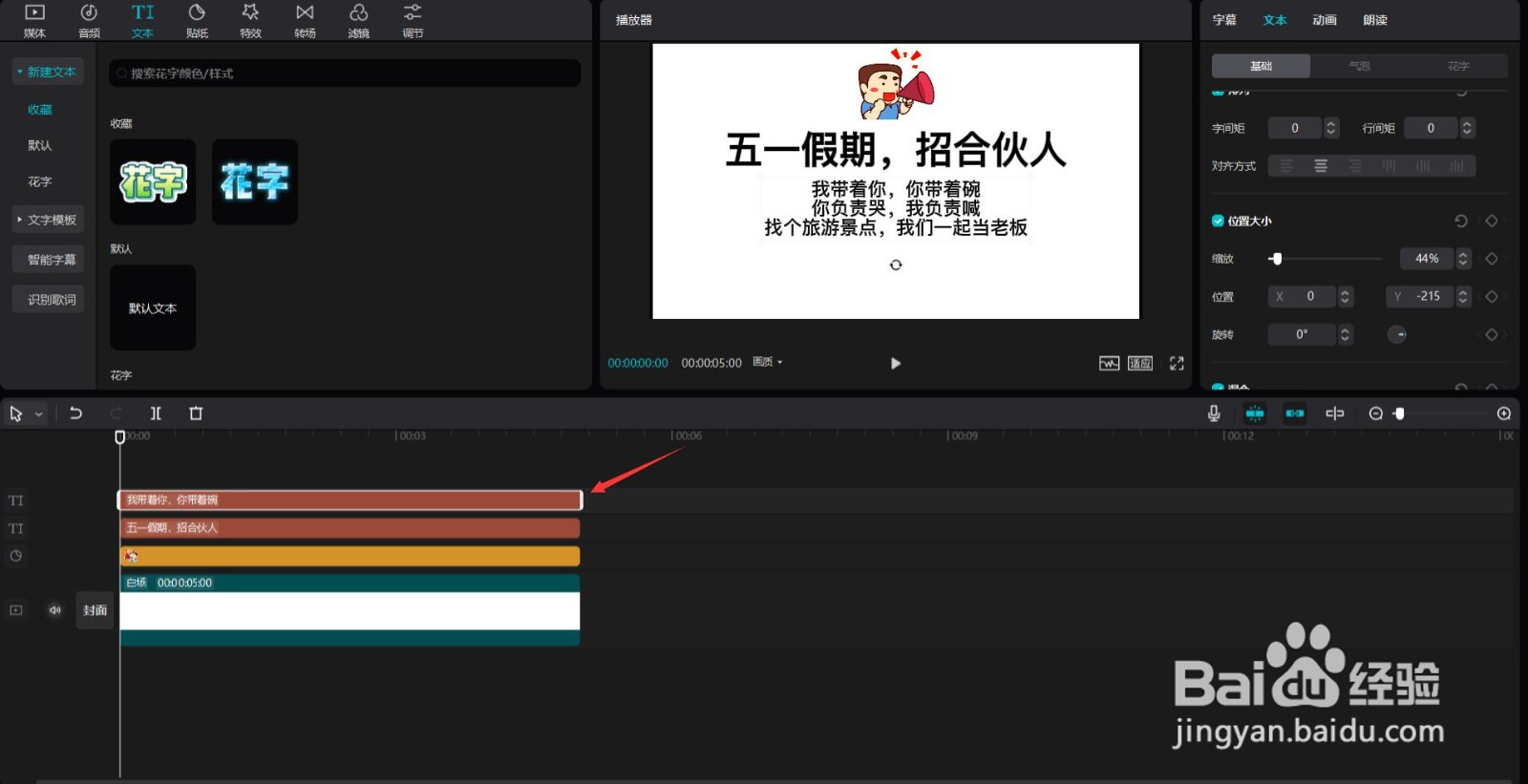Viewport: 1528px width, 784px height.
Task: Select the 花字 sub-tab in properties
Action: pos(1458,66)
